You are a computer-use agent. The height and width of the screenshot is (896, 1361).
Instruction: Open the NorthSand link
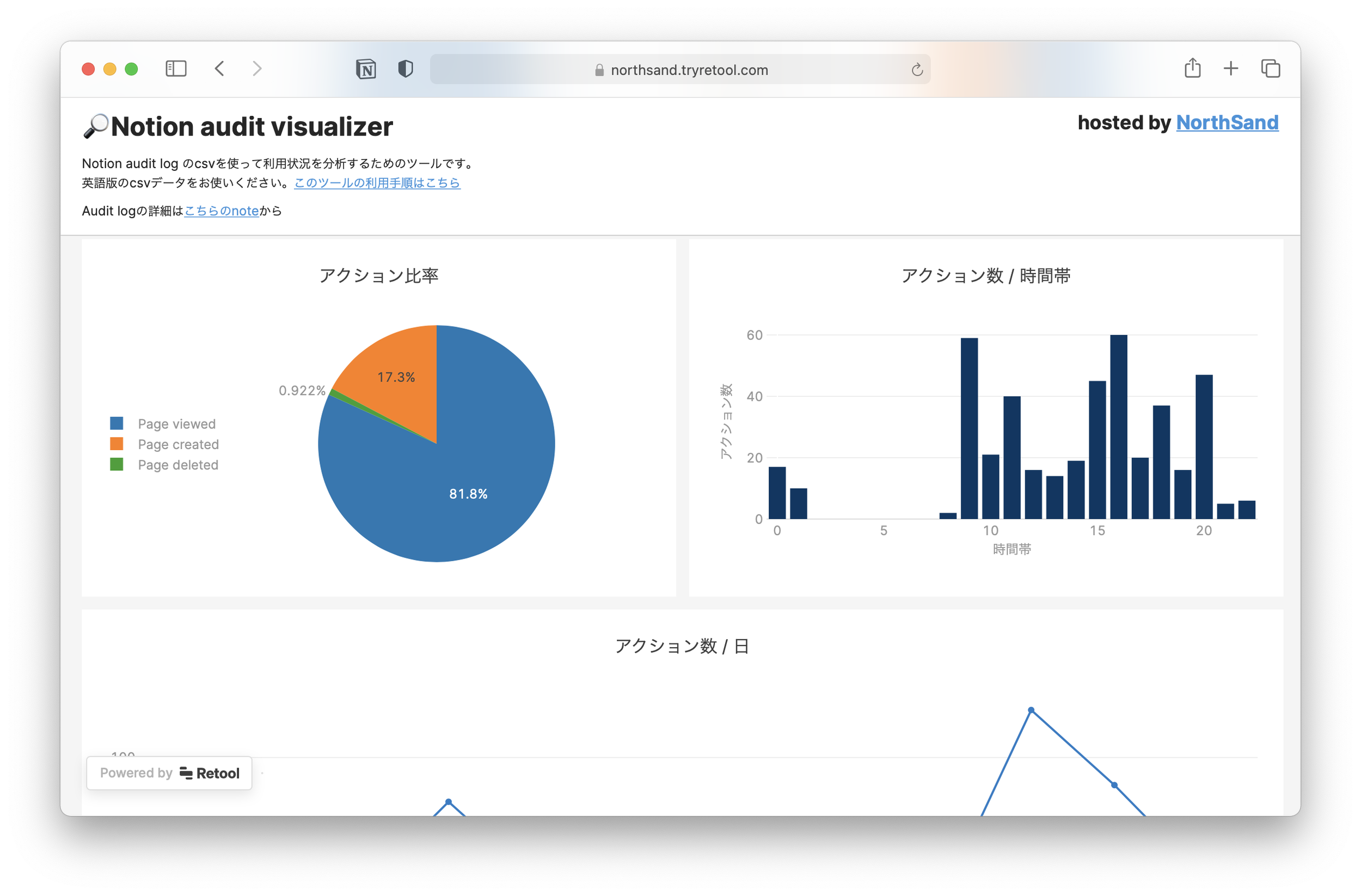pyautogui.click(x=1227, y=123)
